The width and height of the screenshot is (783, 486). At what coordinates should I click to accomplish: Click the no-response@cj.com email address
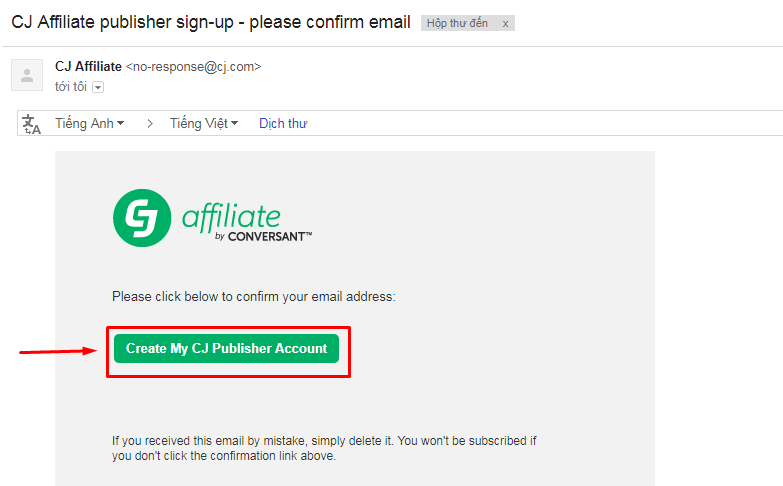(193, 67)
